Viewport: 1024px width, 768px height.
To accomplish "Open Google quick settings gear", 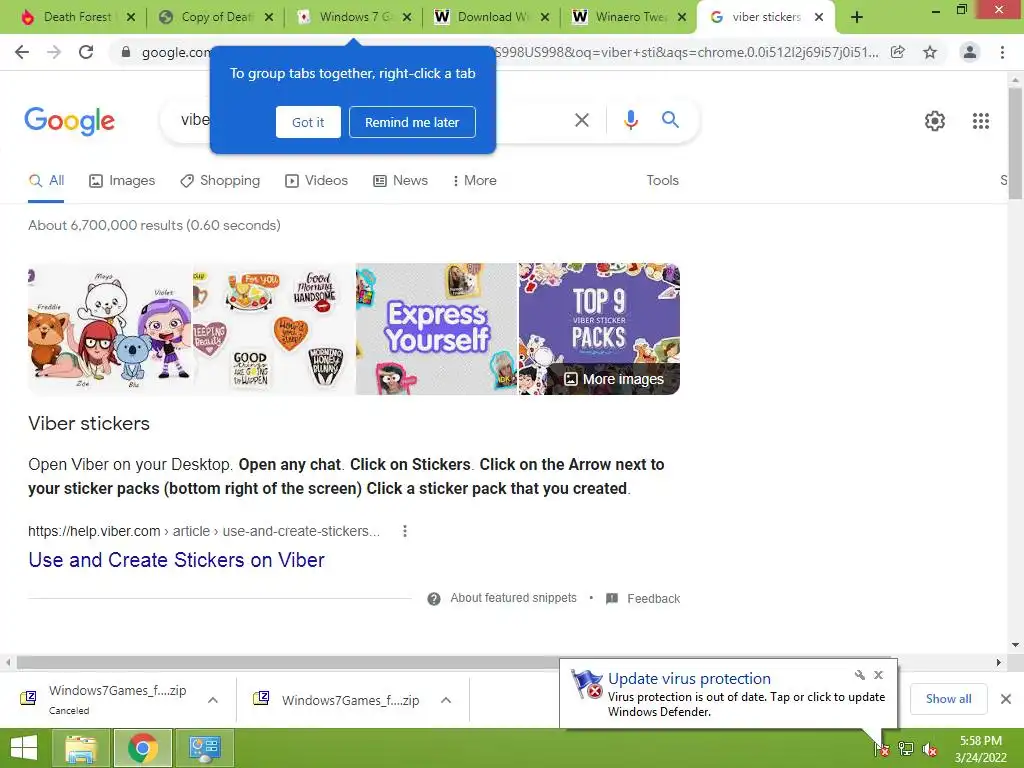I will click(x=935, y=121).
